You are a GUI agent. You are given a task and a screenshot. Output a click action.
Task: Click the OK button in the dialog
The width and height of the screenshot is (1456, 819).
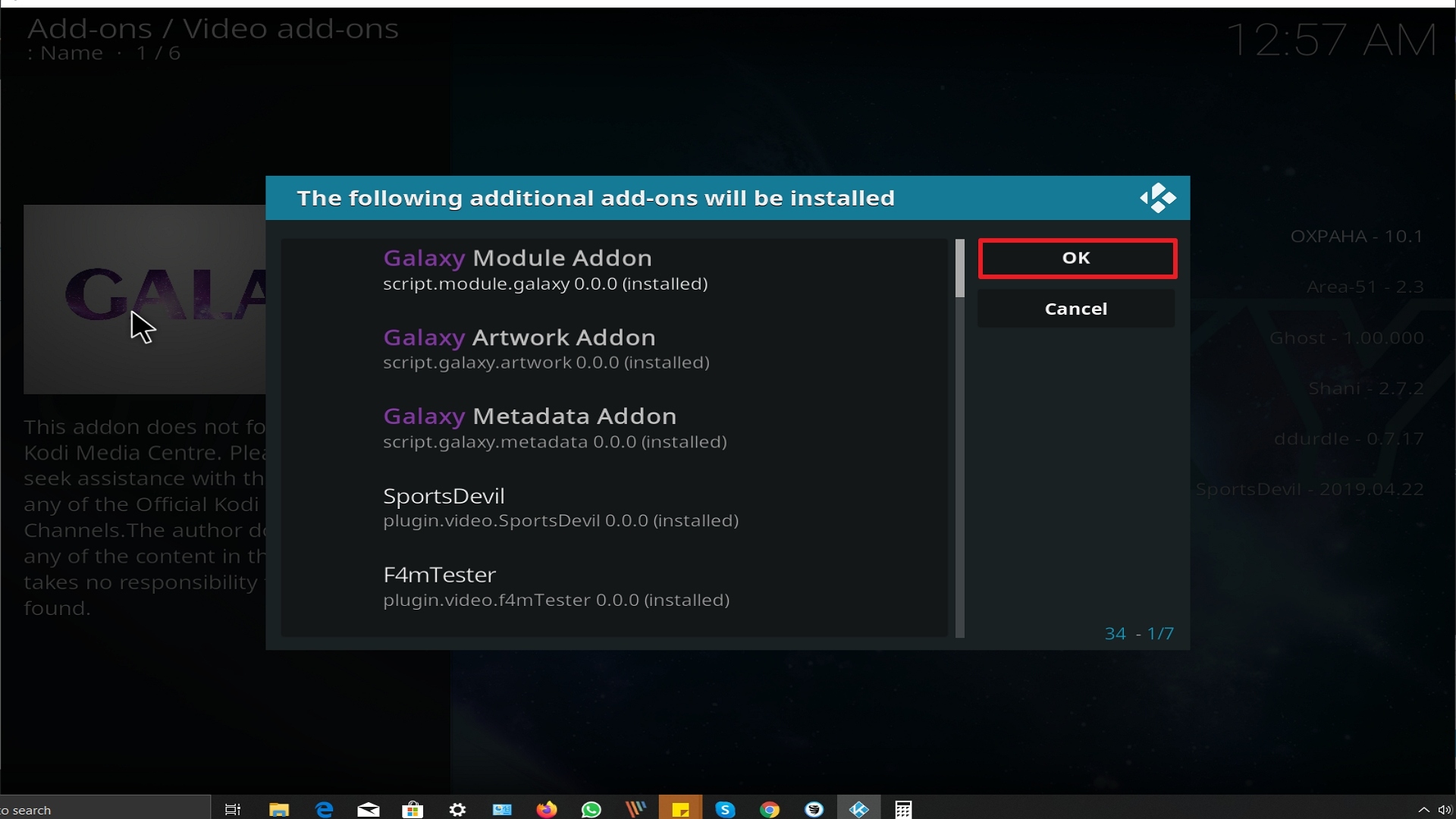click(x=1077, y=259)
